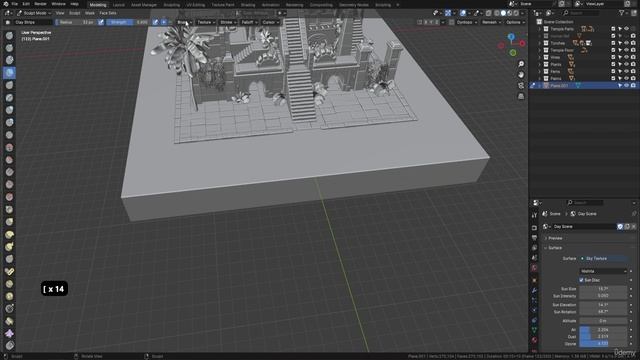This screenshot has height=360, width=640.
Task: Toggle the camera view icon
Action: point(521,85)
